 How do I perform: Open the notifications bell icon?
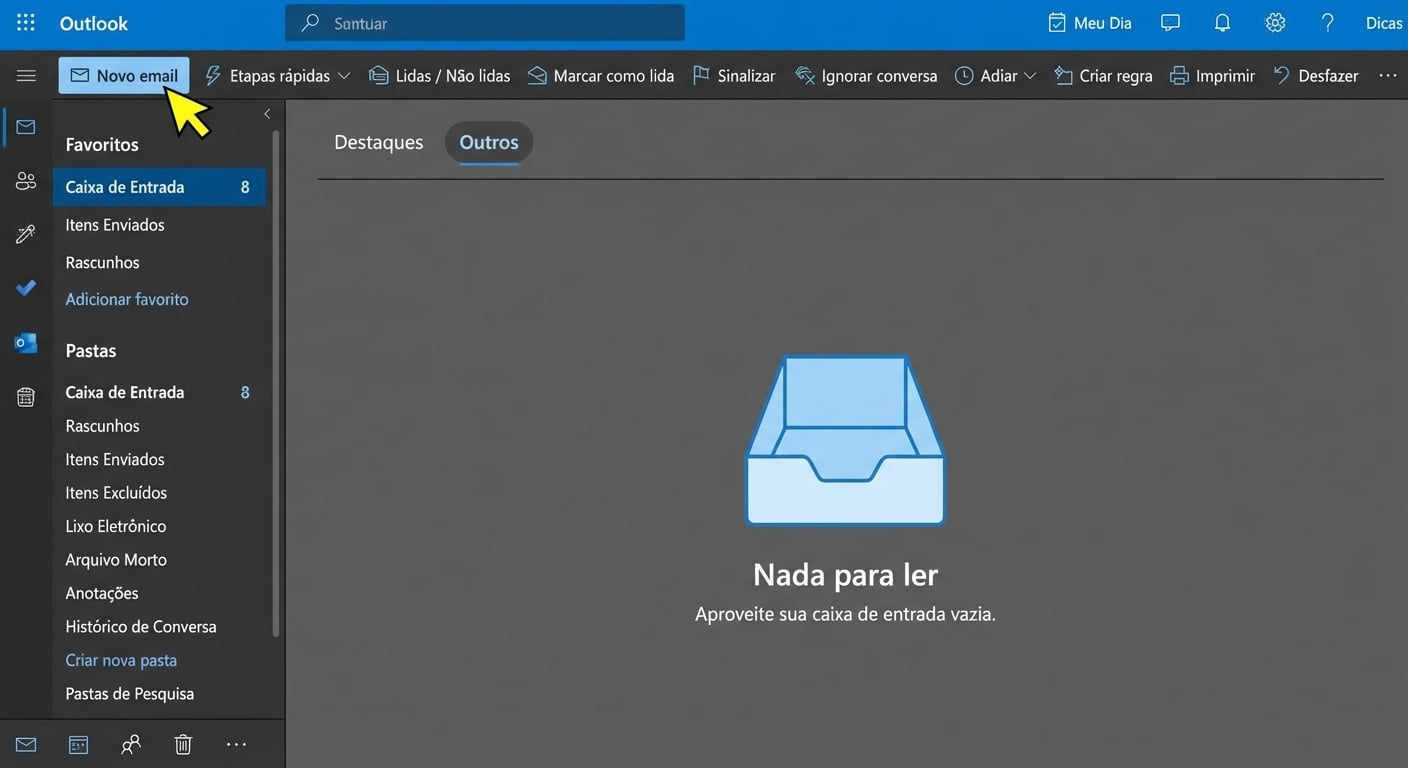[1222, 22]
